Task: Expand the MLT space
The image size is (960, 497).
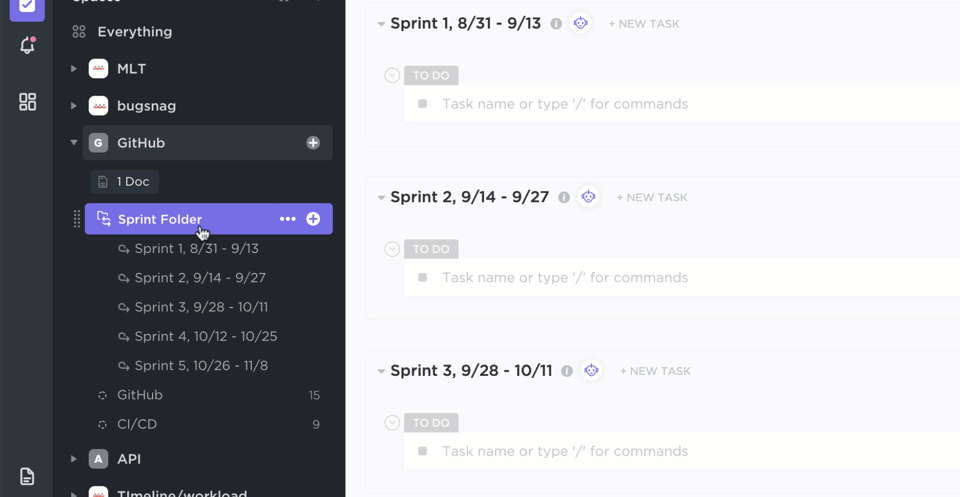Action: pyautogui.click(x=74, y=69)
